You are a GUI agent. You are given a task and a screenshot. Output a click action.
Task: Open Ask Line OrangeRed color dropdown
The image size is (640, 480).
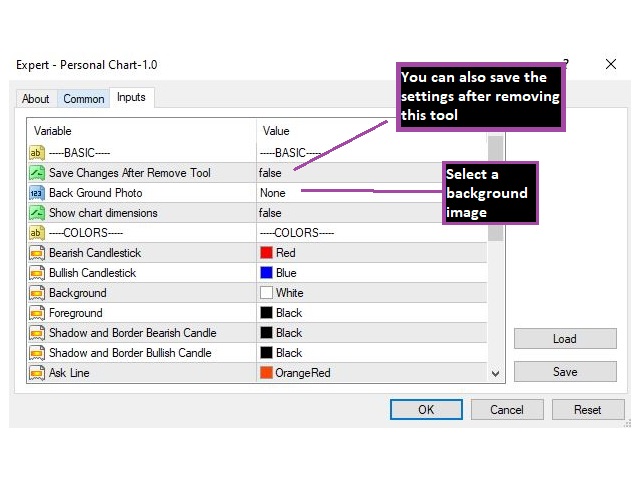[x=372, y=373]
